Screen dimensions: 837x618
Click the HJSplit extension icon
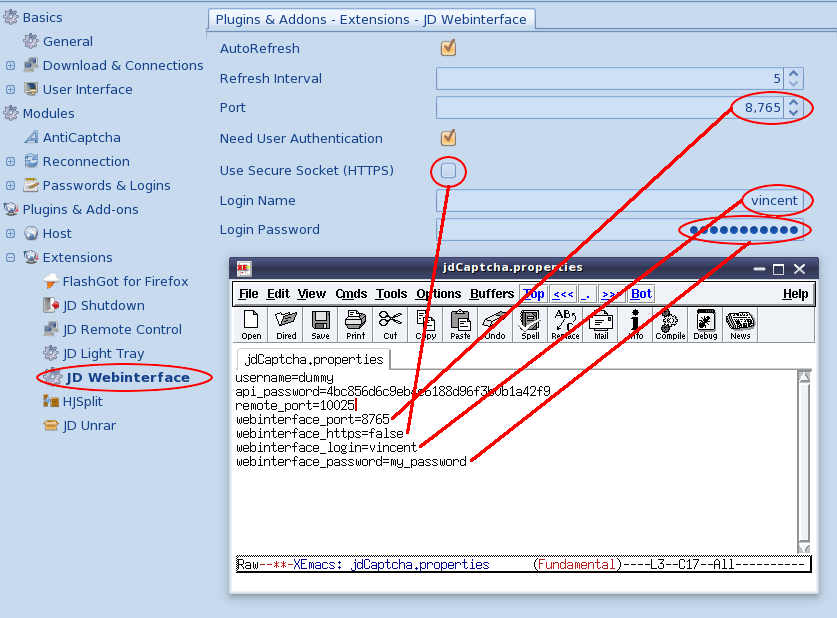pyautogui.click(x=51, y=401)
